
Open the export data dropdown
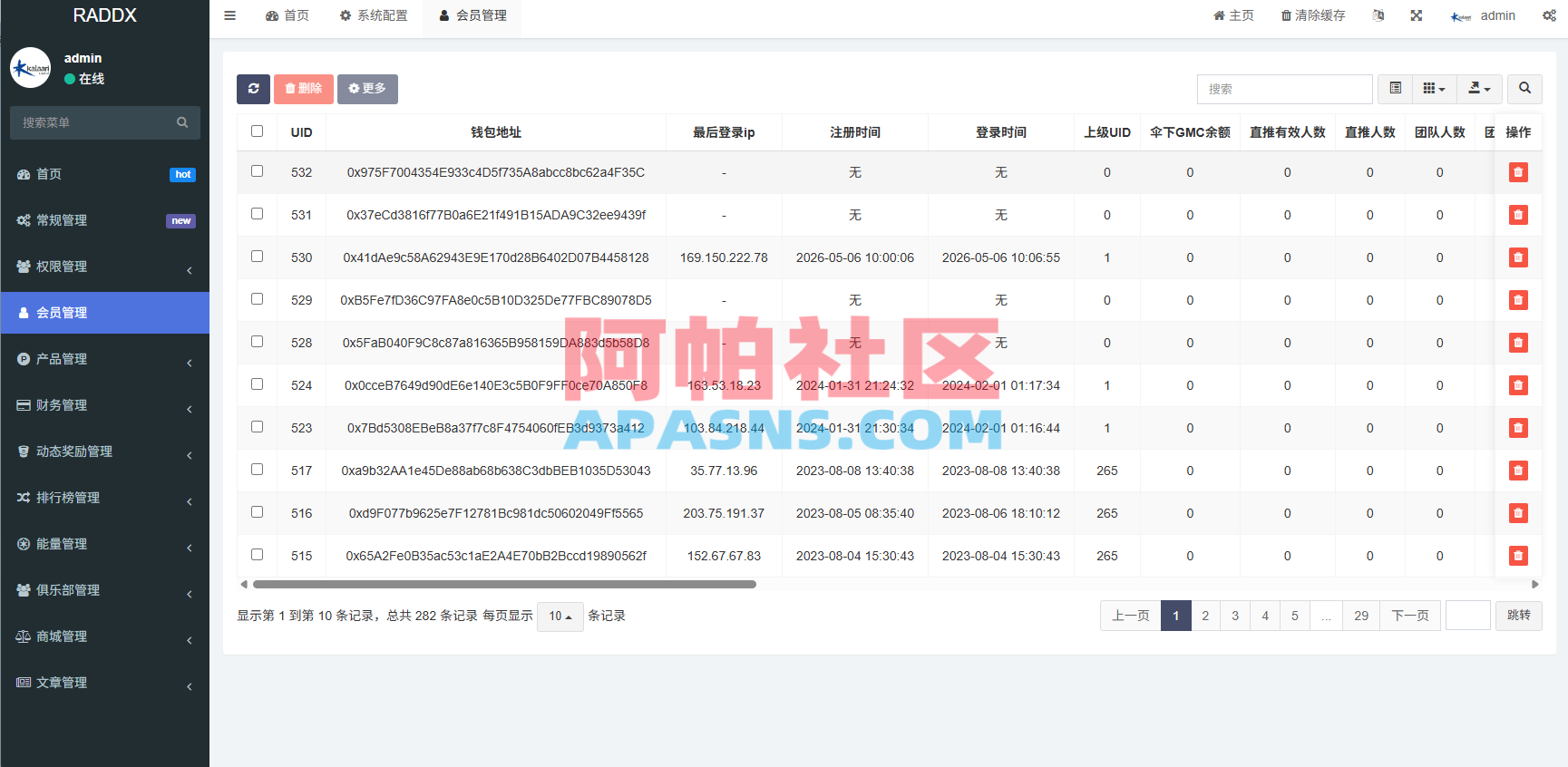[1479, 89]
